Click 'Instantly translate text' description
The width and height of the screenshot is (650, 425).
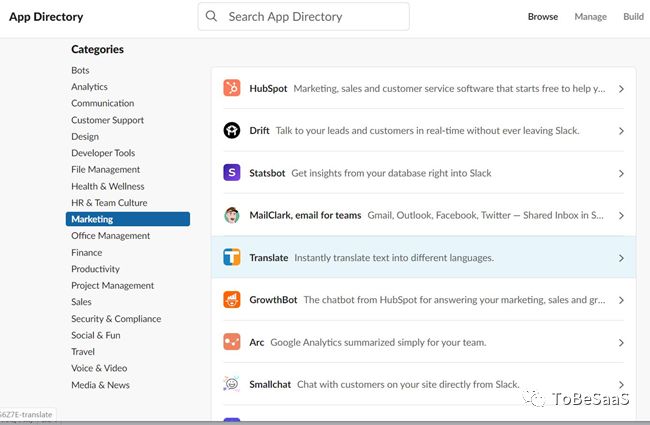coord(394,258)
